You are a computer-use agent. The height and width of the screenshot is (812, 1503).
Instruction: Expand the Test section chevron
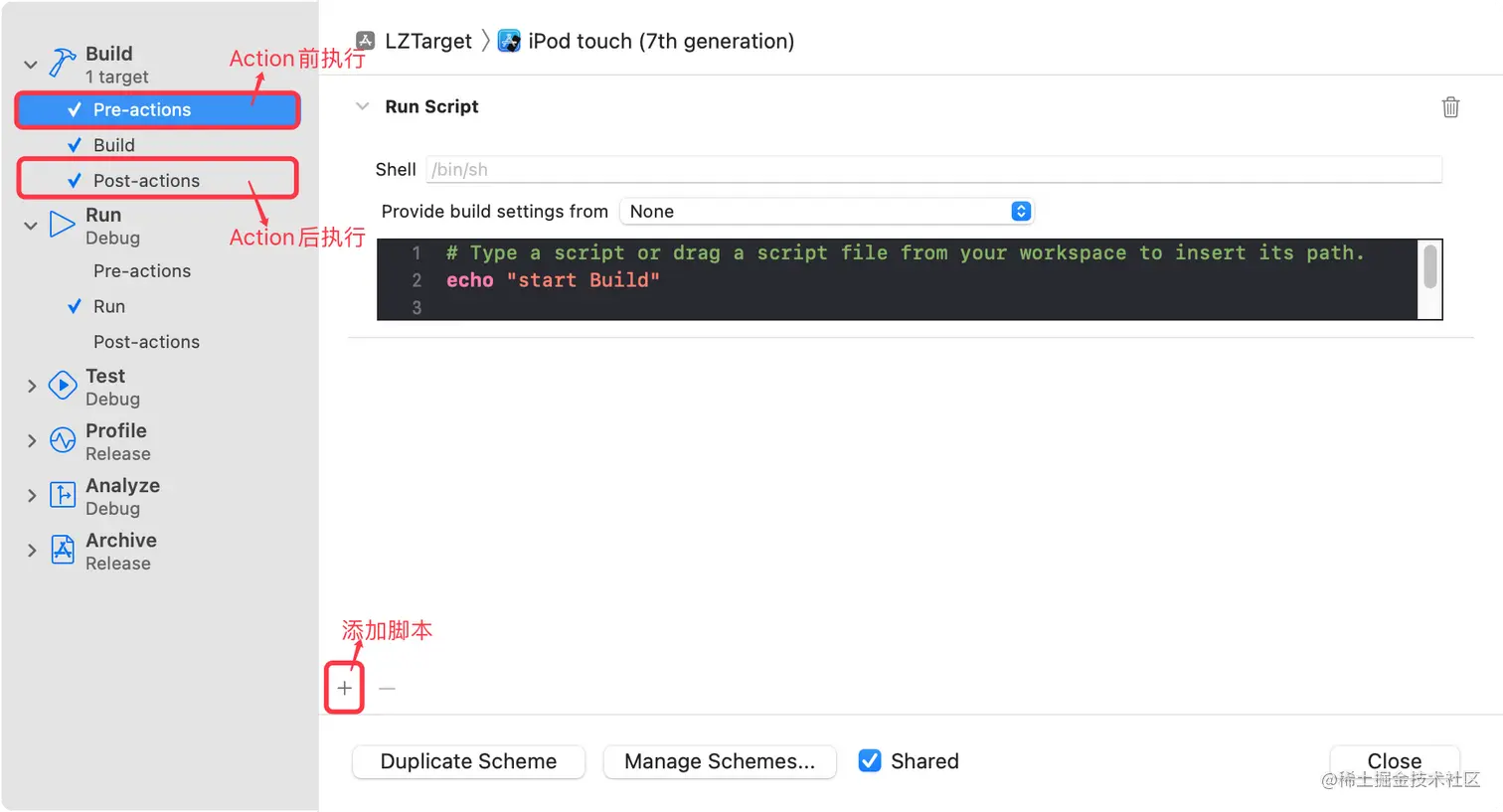tap(31, 386)
